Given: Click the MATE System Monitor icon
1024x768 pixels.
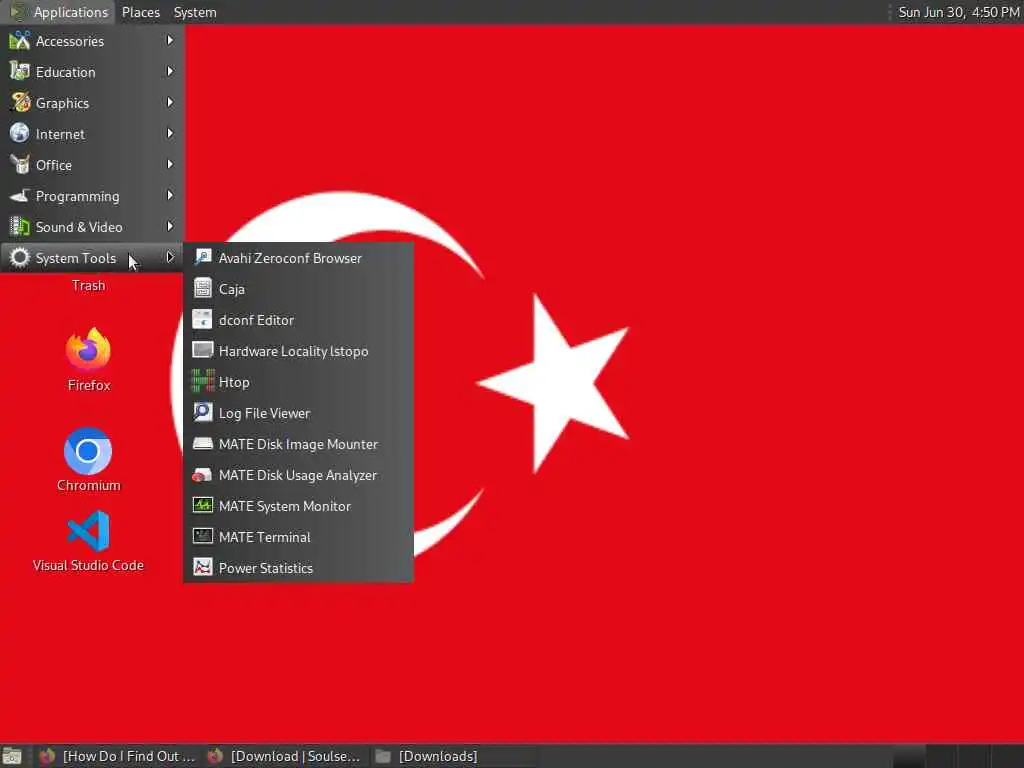Looking at the screenshot, I should point(202,505).
